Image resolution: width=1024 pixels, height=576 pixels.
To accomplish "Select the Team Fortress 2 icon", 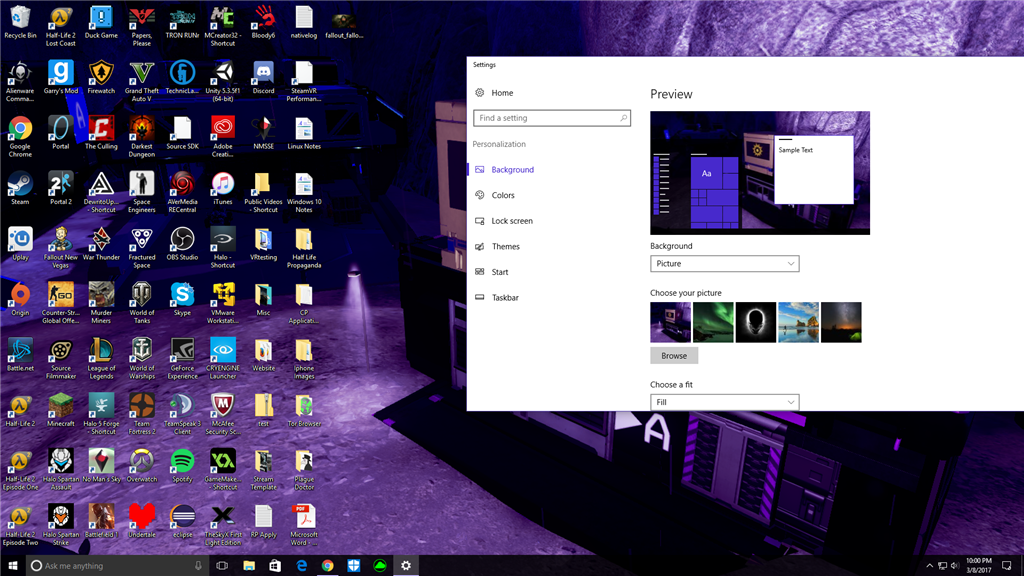I will (142, 415).
